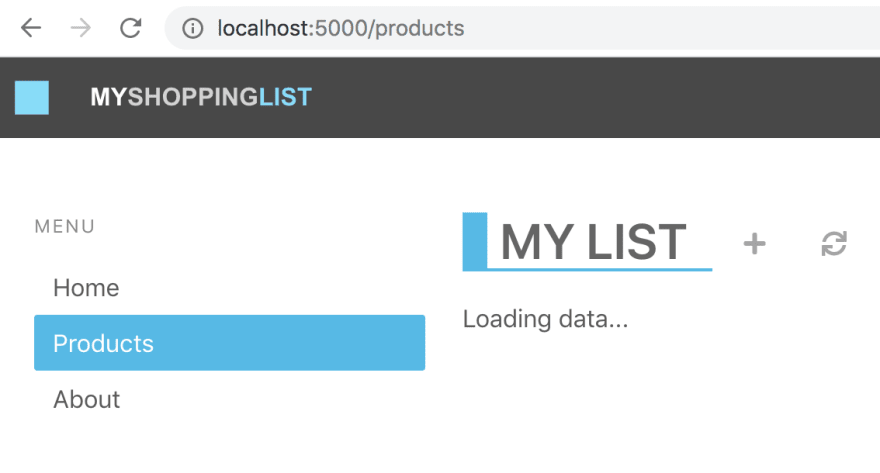Image resolution: width=880 pixels, height=473 pixels.
Task: Go back with the browser back arrow
Action: coord(31,27)
